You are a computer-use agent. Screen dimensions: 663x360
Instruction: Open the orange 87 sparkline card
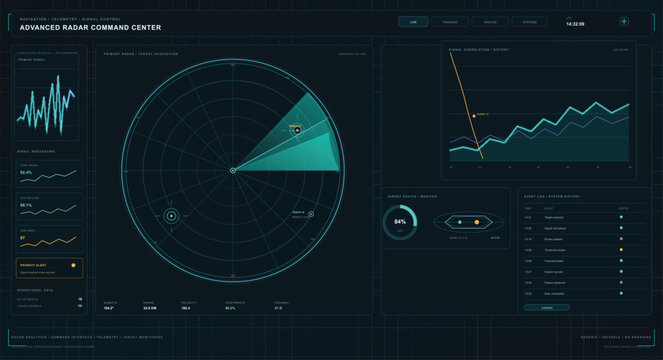coord(49,239)
